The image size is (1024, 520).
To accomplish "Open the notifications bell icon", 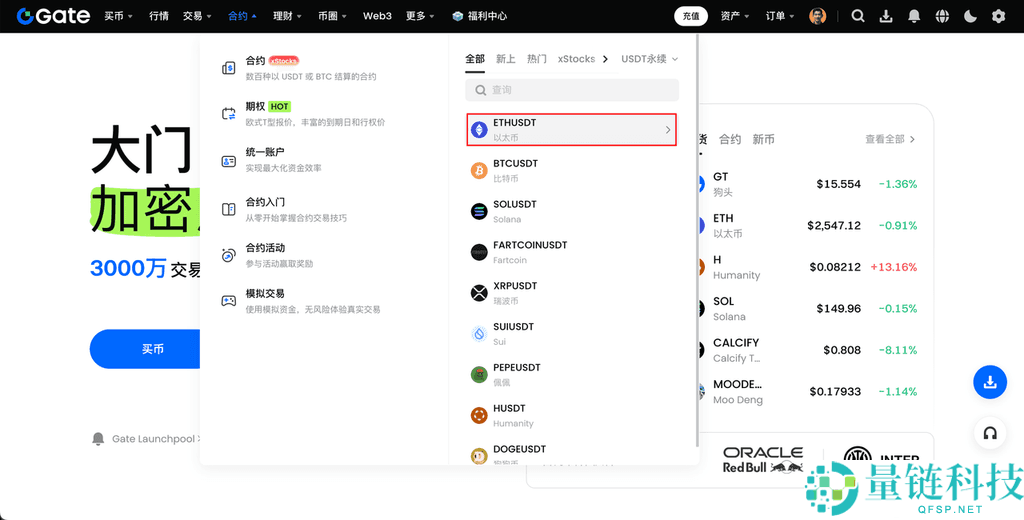I will click(914, 16).
